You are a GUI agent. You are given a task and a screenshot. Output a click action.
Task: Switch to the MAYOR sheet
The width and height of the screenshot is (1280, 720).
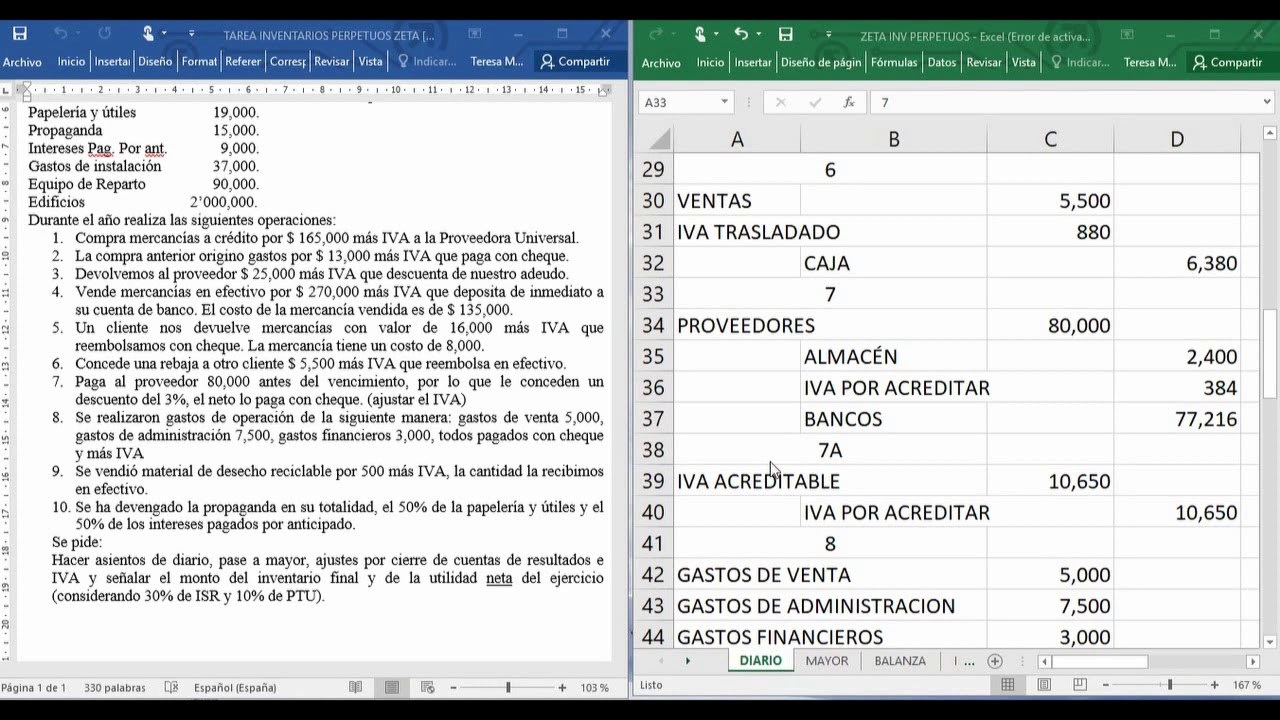pyautogui.click(x=827, y=661)
